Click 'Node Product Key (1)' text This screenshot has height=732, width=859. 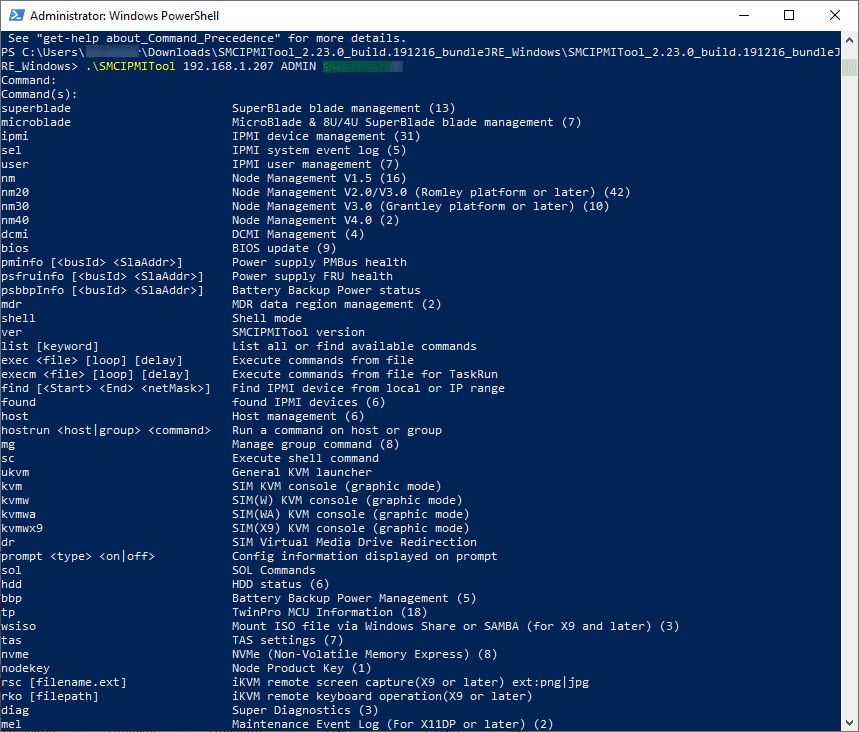[301, 668]
